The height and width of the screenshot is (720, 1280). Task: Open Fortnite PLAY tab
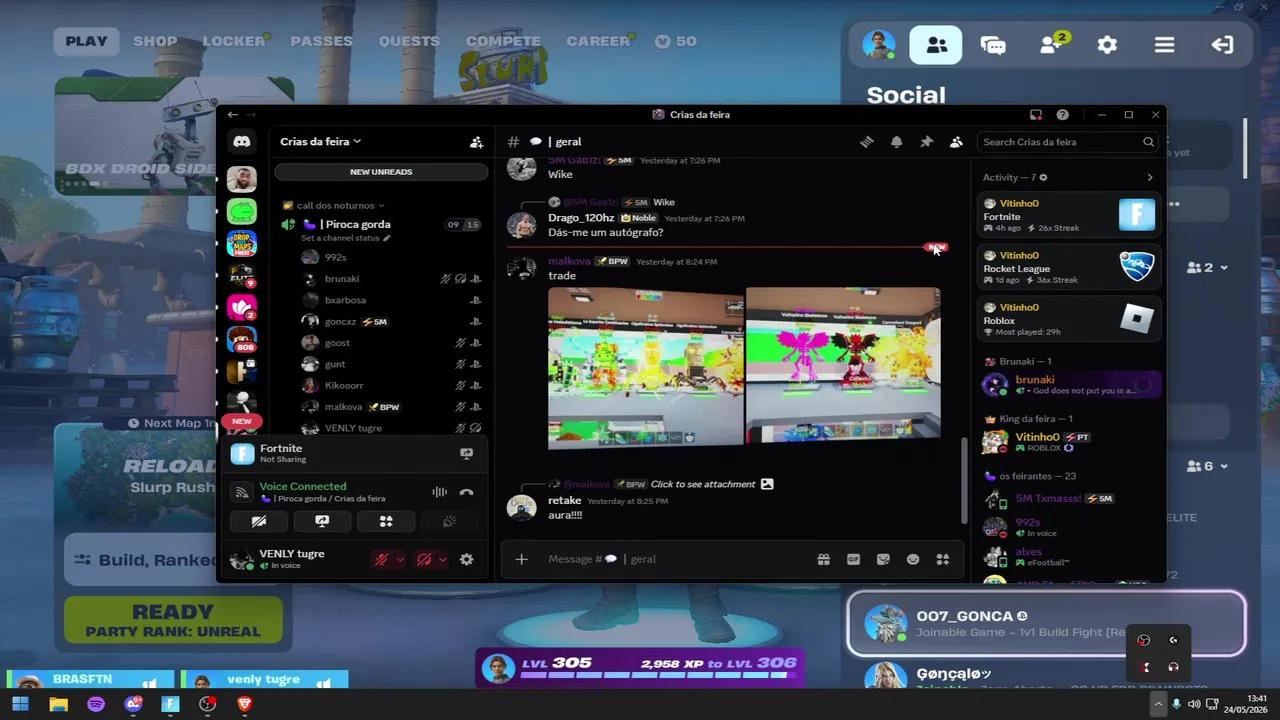pyautogui.click(x=86, y=41)
